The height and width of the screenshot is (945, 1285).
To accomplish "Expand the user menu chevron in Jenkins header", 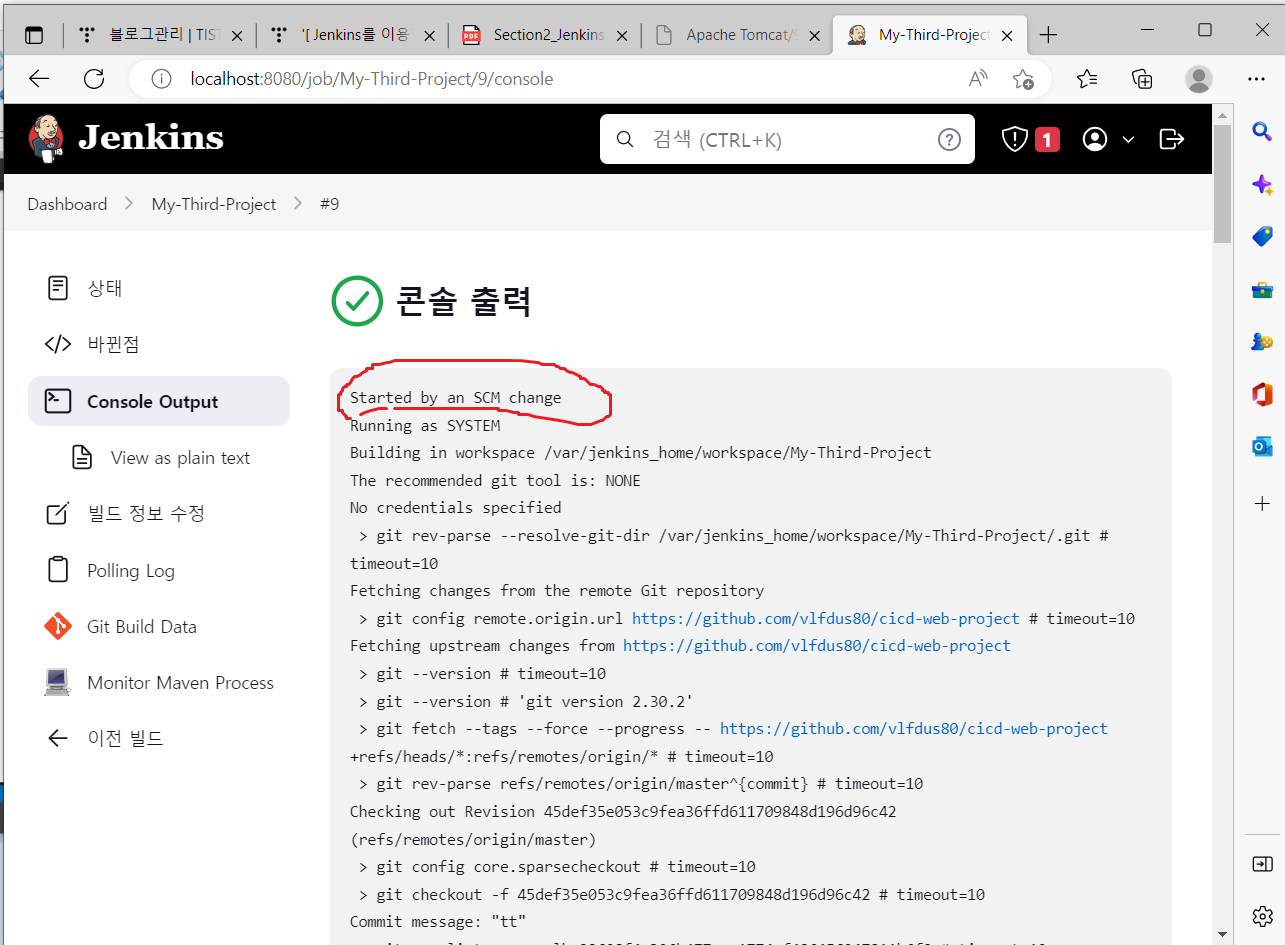I will tap(1128, 140).
